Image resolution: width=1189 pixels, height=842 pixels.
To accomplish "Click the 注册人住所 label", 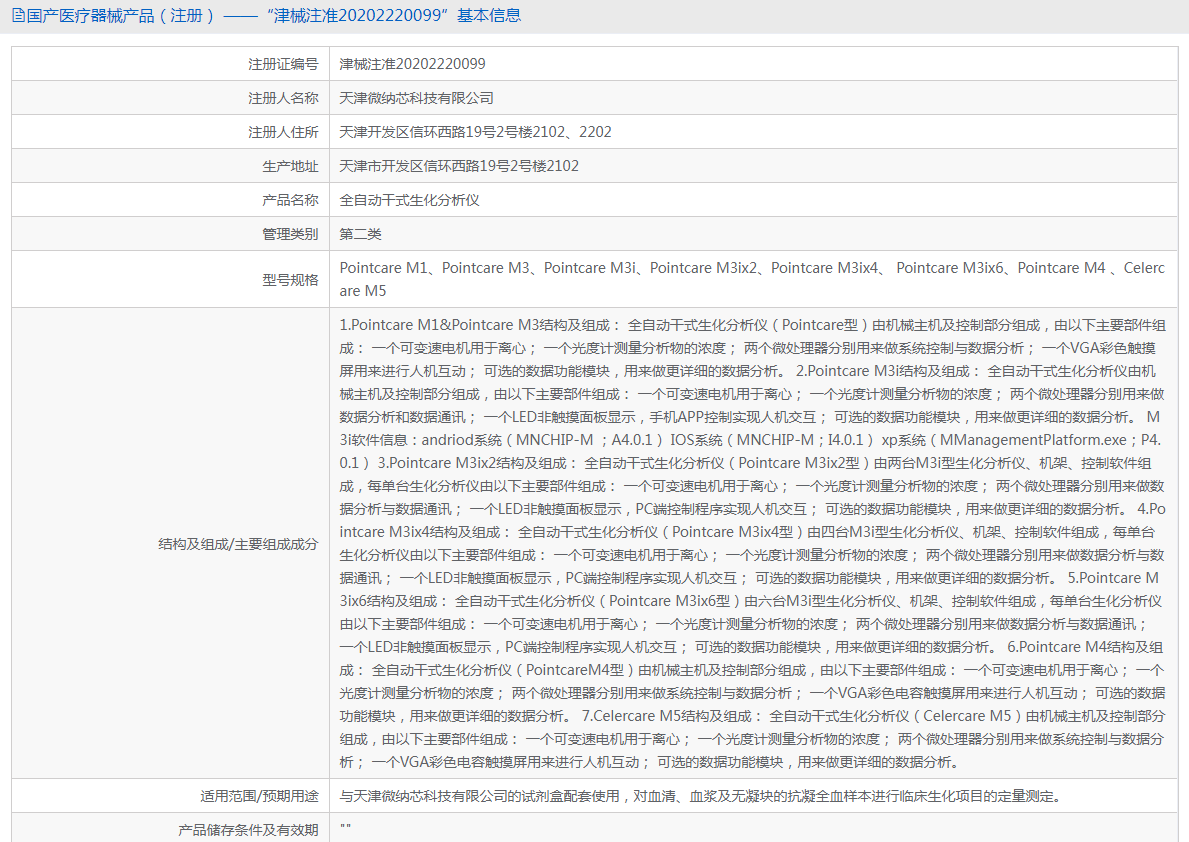I will click(283, 133).
